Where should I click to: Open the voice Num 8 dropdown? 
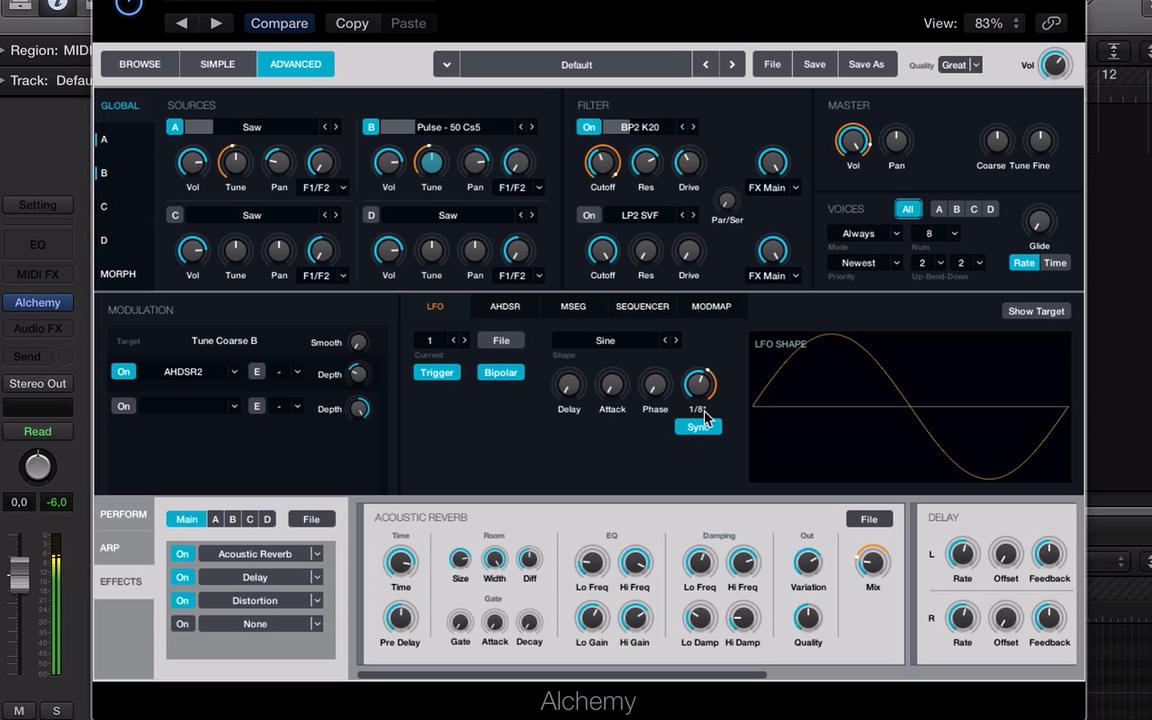(x=935, y=234)
